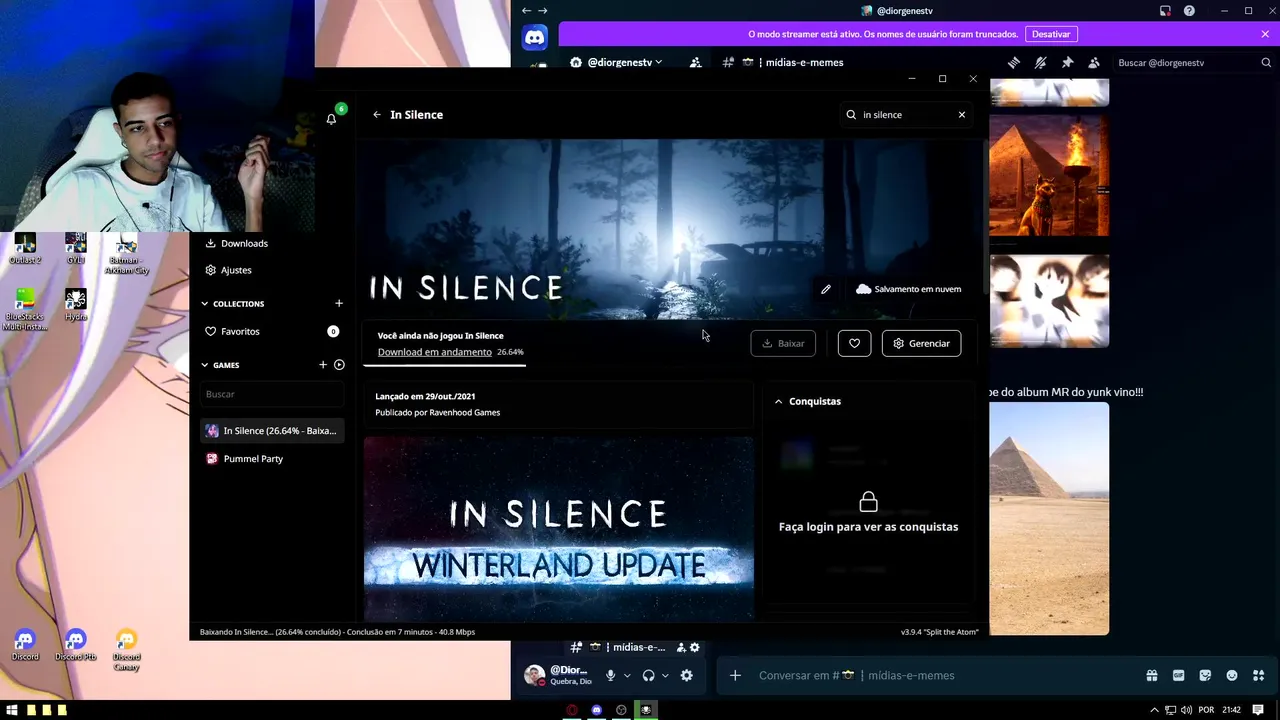The height and width of the screenshot is (720, 1280).
Task: Open headphones output options chevron
Action: pos(665,676)
